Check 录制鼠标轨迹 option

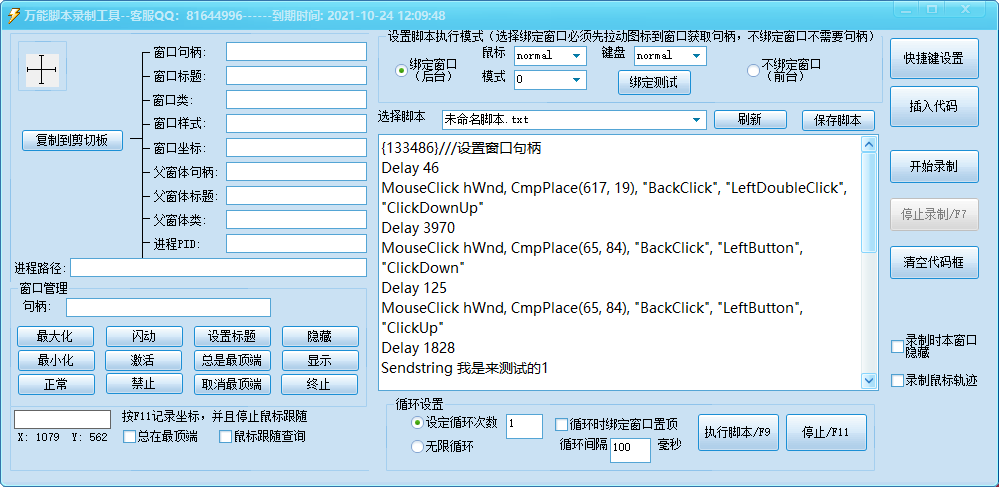coord(897,380)
